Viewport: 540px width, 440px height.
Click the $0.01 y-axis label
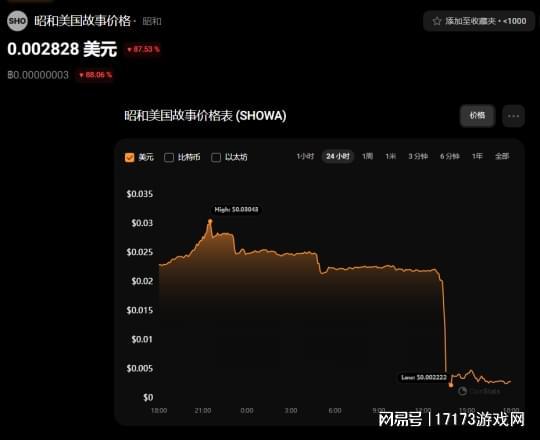(142, 339)
